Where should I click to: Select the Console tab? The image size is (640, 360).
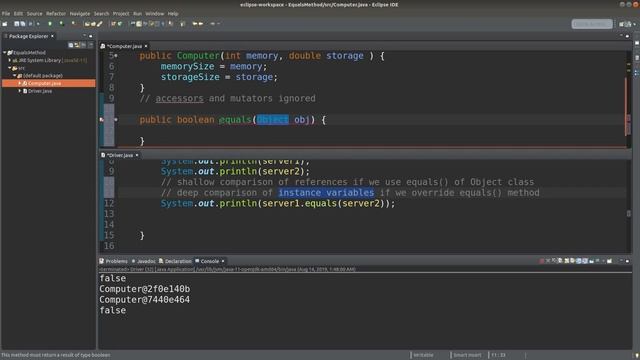(207, 261)
